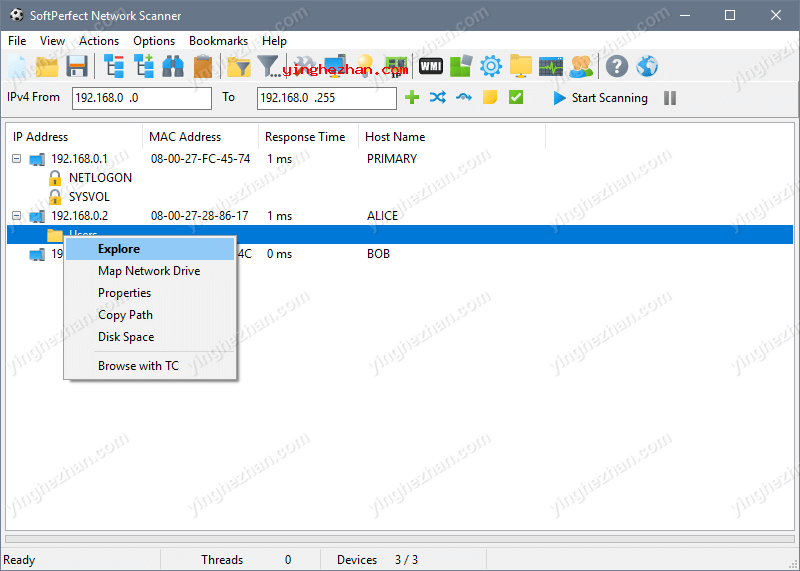Open the WMI query tool icon

click(x=431, y=66)
